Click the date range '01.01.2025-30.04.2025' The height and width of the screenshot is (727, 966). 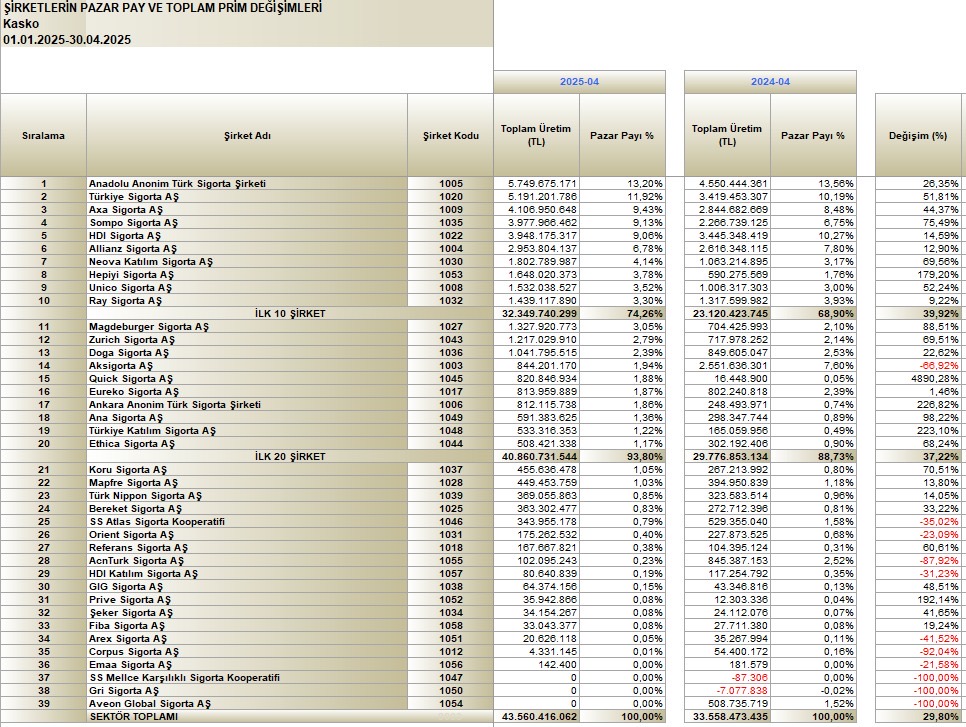tap(67, 40)
